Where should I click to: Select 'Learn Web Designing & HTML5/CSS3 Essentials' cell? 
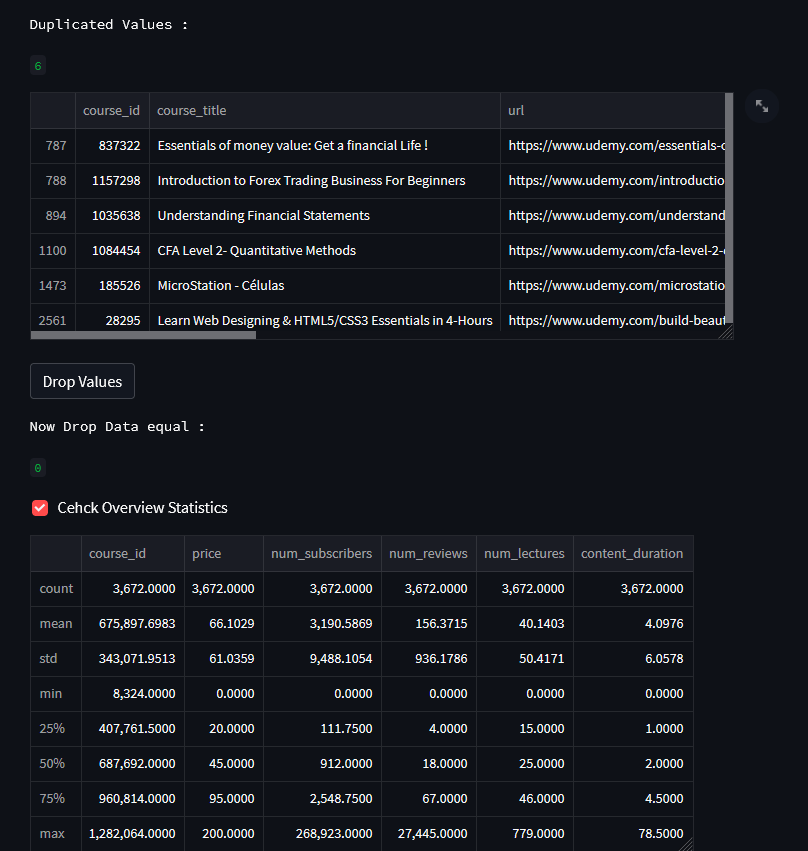pos(325,318)
